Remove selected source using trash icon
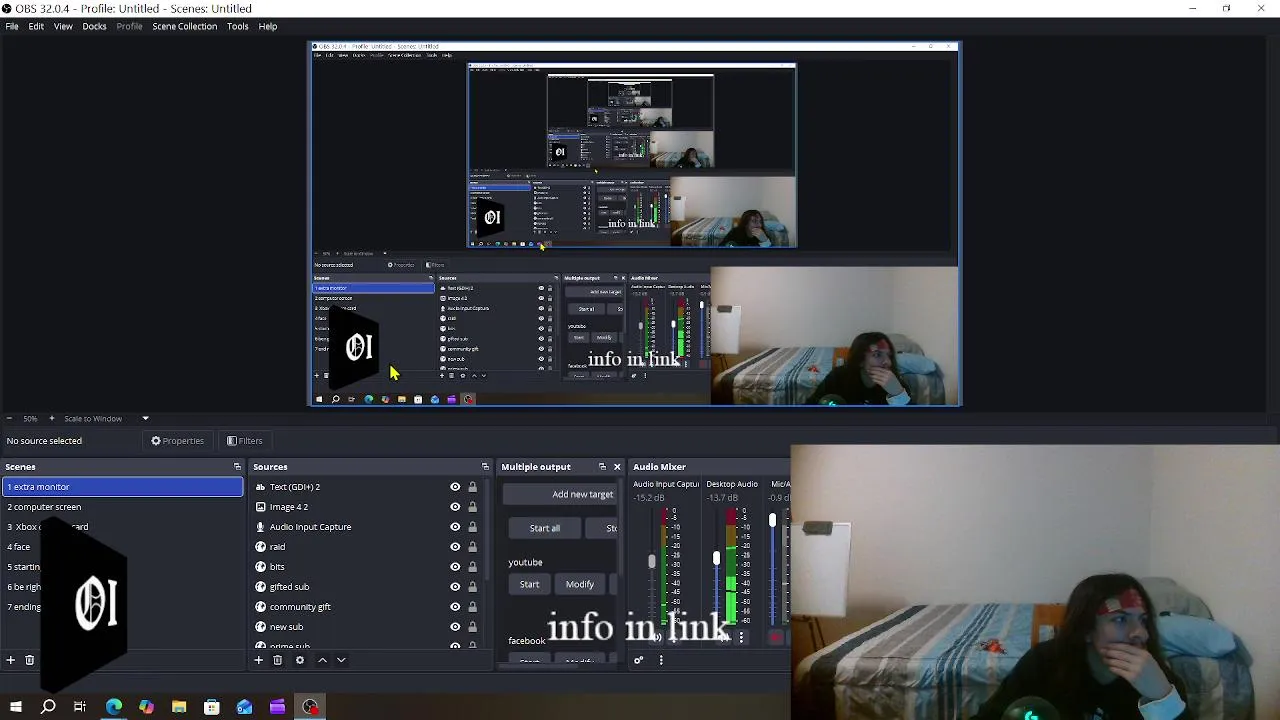 click(277, 660)
